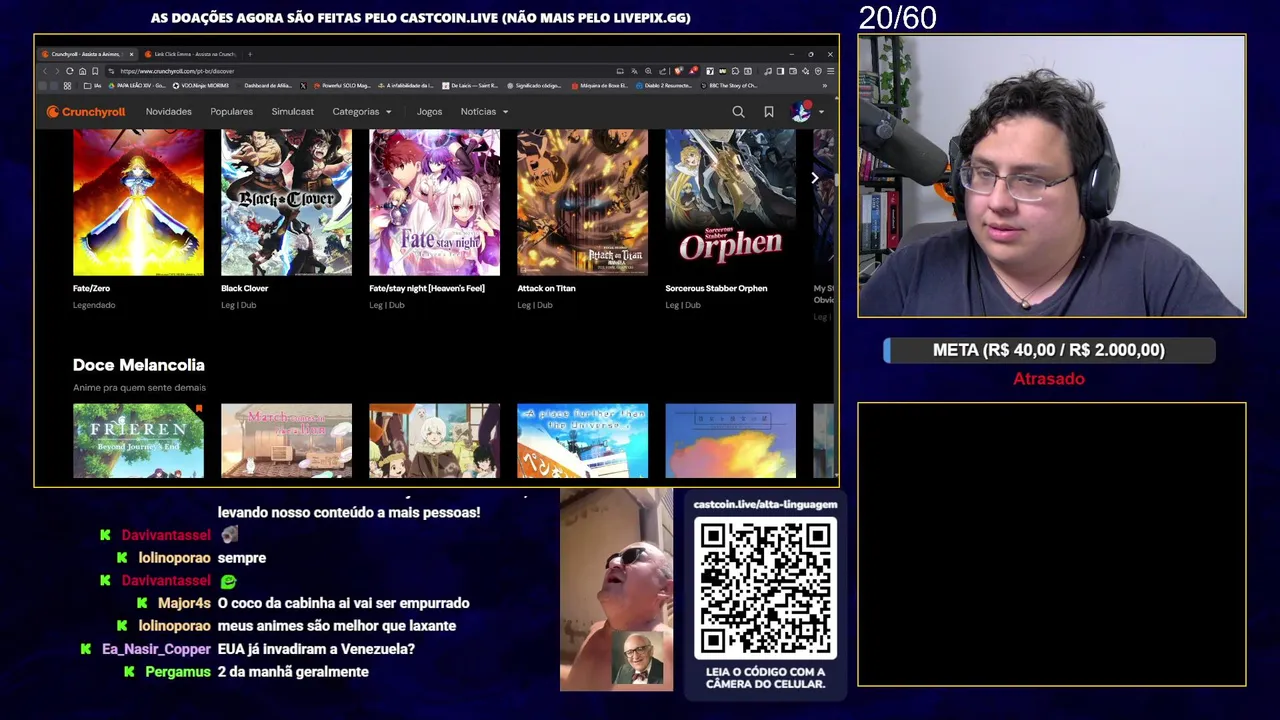Image resolution: width=1280 pixels, height=720 pixels.
Task: Expand the Notícias dropdown
Action: tap(485, 112)
